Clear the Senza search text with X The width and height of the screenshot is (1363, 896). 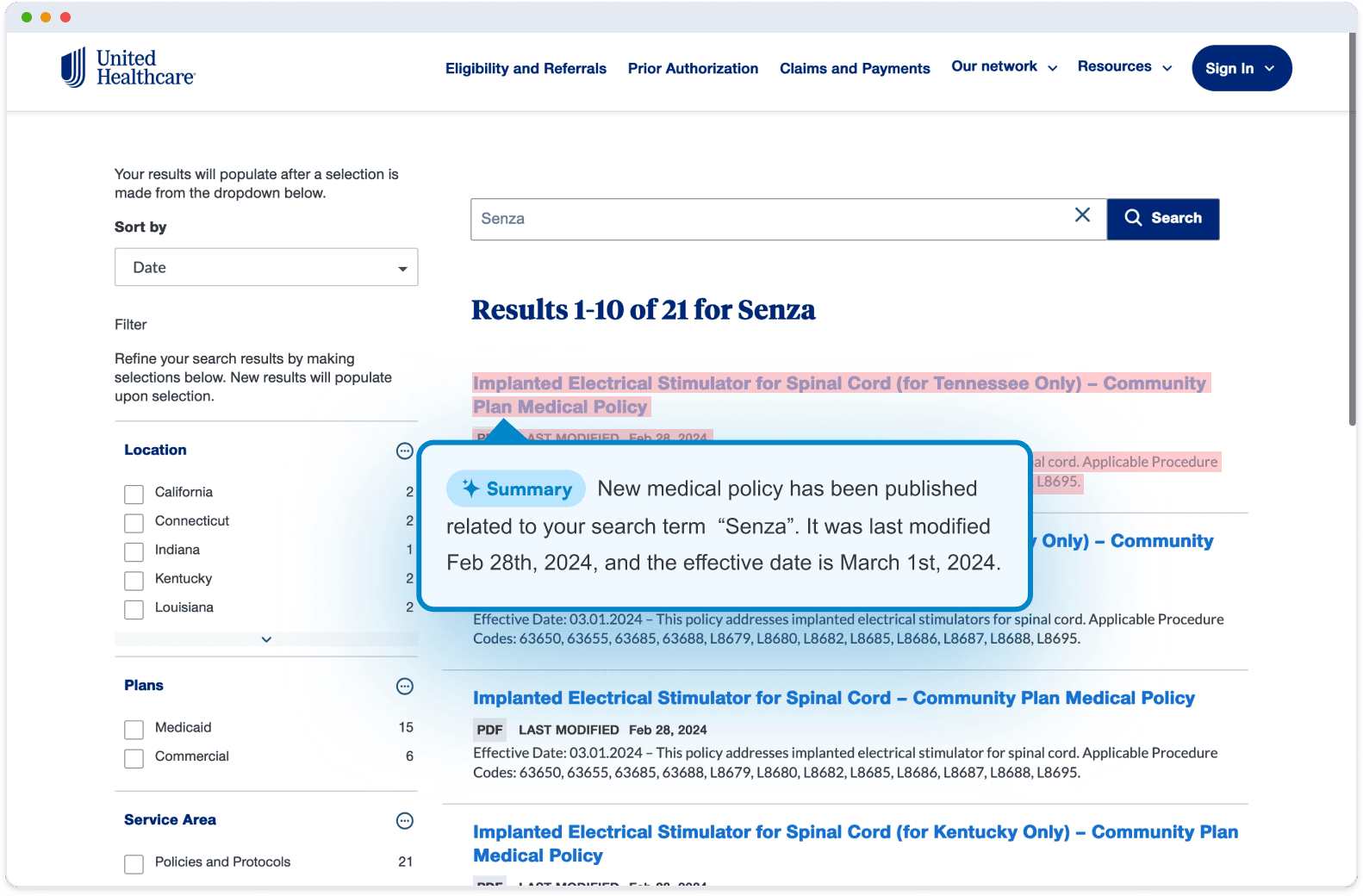[1082, 215]
